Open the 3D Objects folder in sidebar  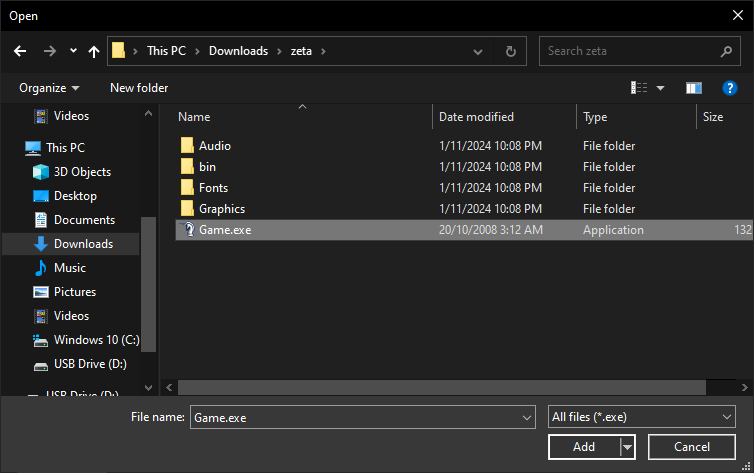(82, 172)
